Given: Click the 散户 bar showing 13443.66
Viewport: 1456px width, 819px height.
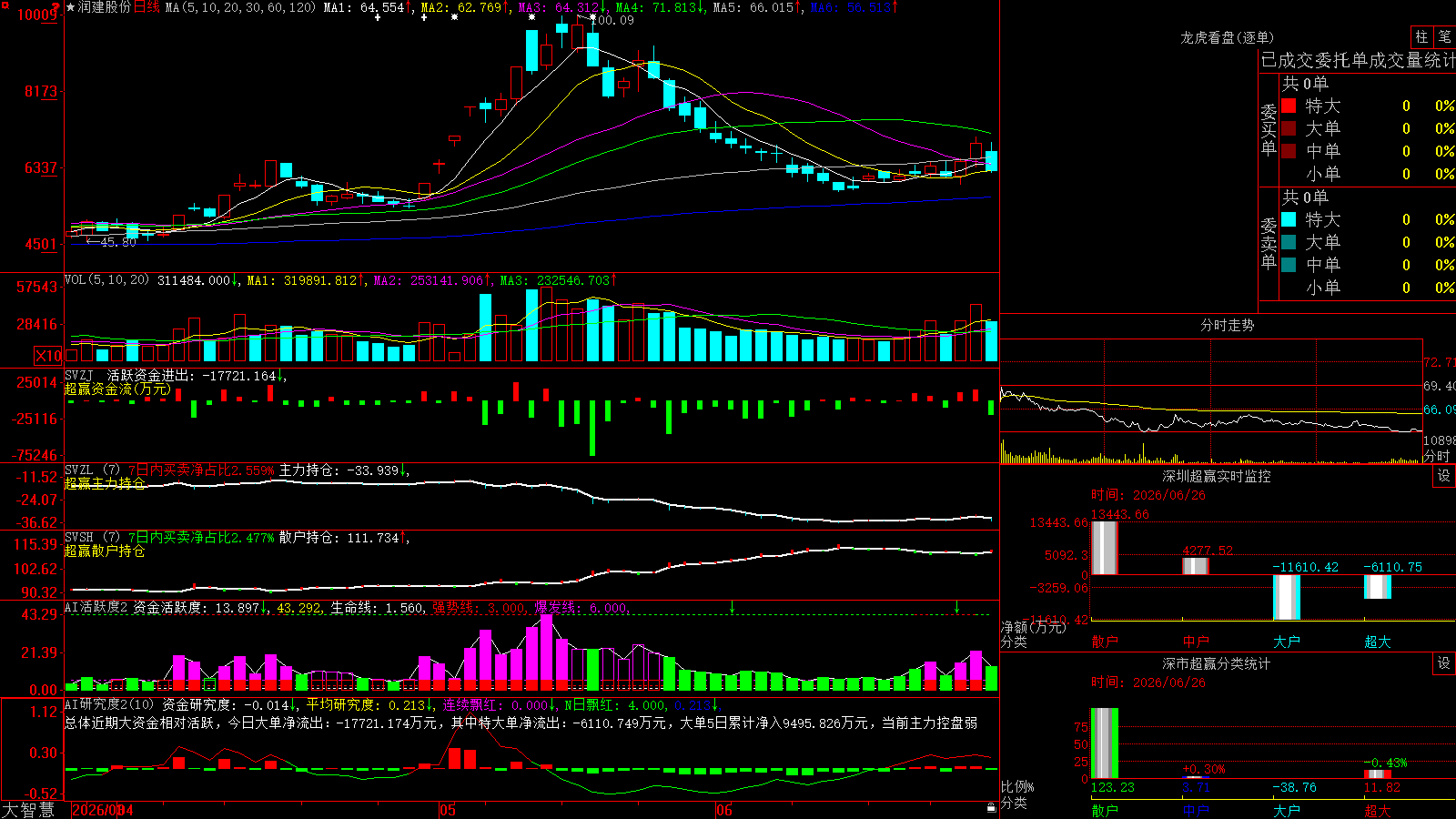Looking at the screenshot, I should pyautogui.click(x=1105, y=548).
